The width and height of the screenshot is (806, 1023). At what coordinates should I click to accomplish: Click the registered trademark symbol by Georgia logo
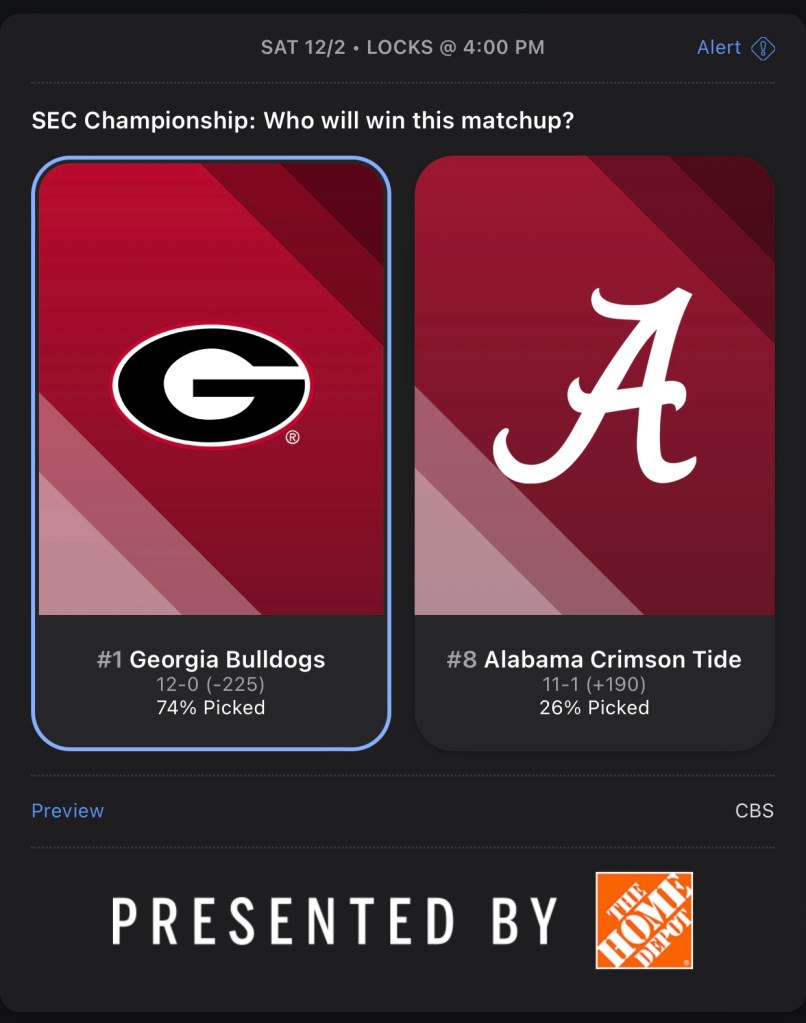point(292,437)
